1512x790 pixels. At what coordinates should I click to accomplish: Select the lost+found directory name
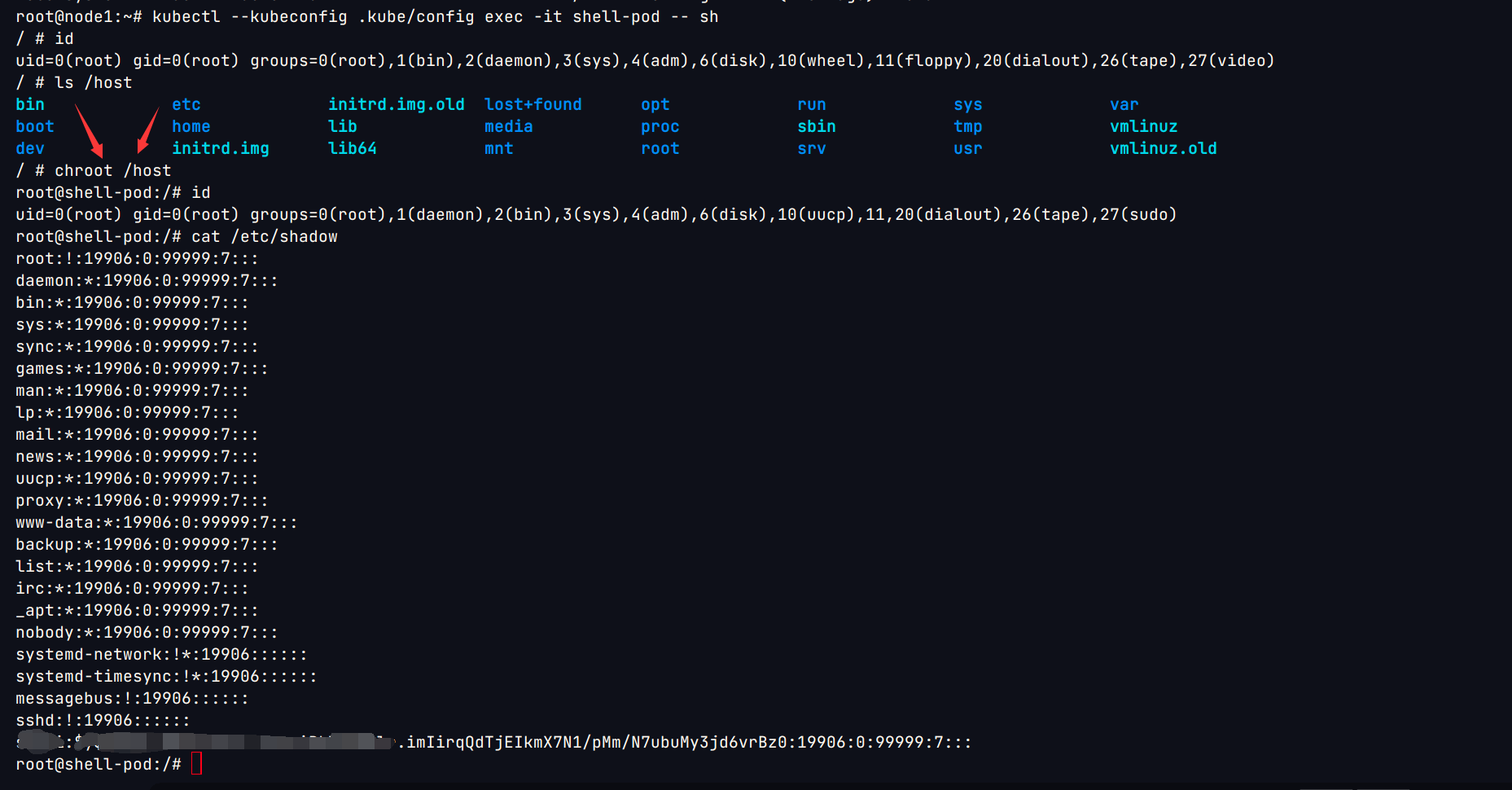[x=532, y=104]
